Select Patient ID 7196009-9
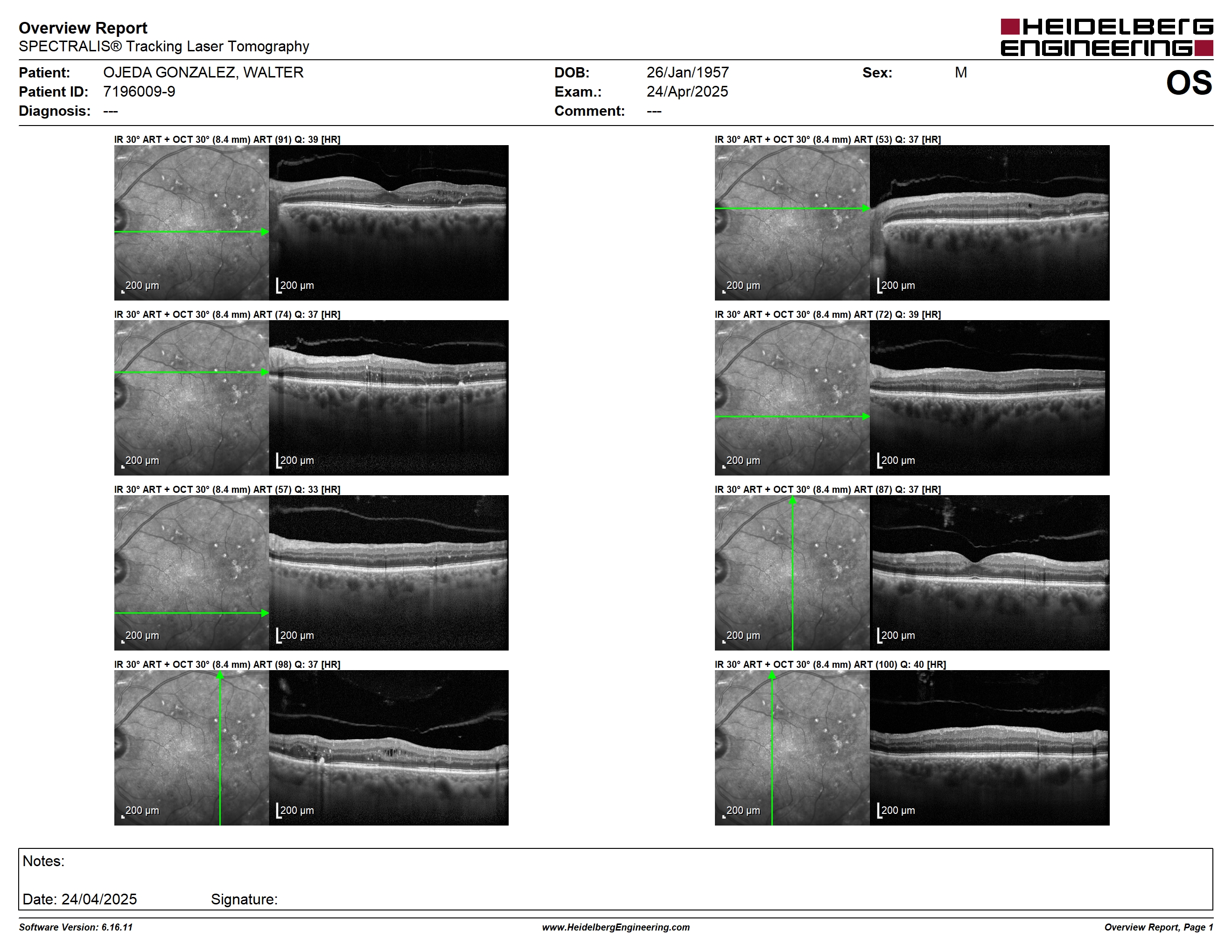Image resolution: width=1232 pixels, height=952 pixels. (x=139, y=91)
